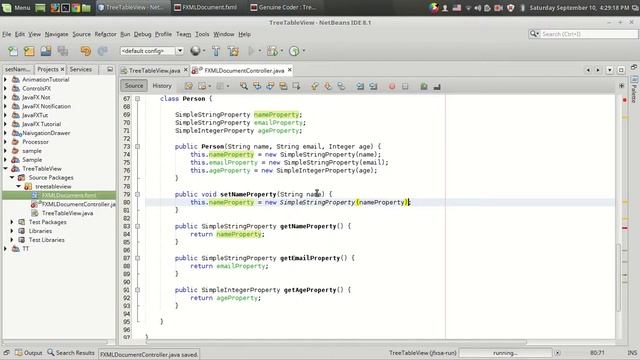Click the Clean and Build icon
This screenshot has width=640, height=360.
[234, 51]
